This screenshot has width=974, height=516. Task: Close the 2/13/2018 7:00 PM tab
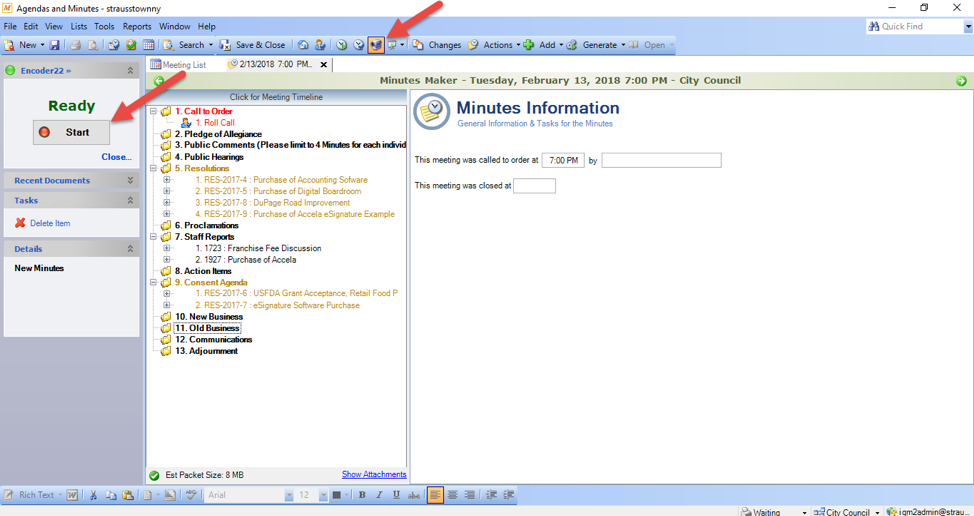coord(324,65)
